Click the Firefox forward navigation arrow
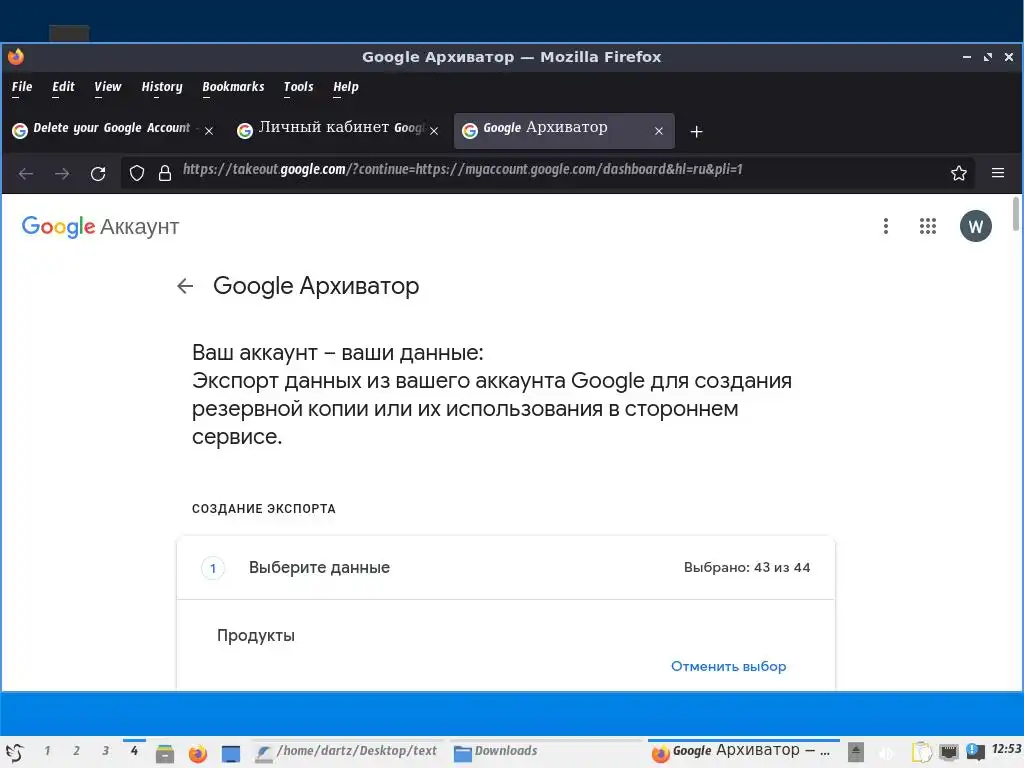Screen dimensions: 1024x768 62,174
